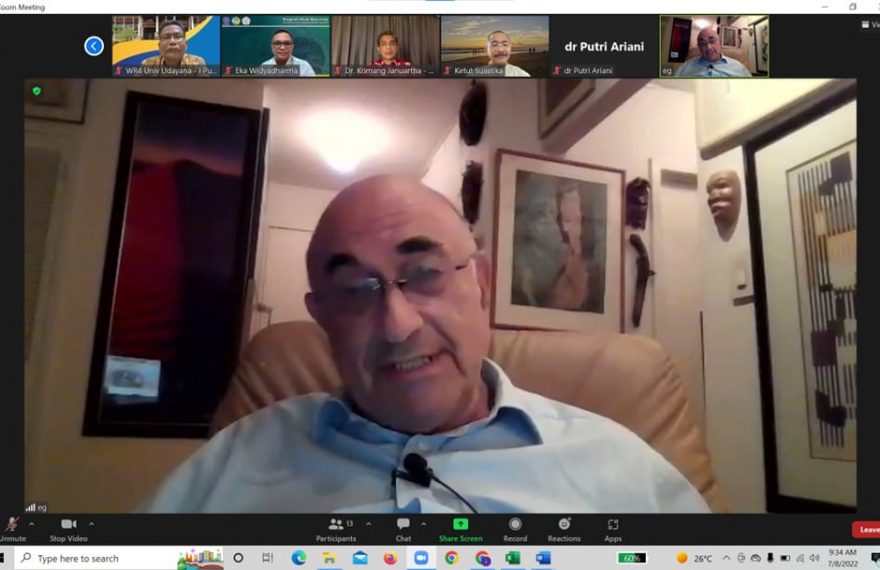Open the Participants panel
This screenshot has height=570, width=880.
tap(336, 527)
